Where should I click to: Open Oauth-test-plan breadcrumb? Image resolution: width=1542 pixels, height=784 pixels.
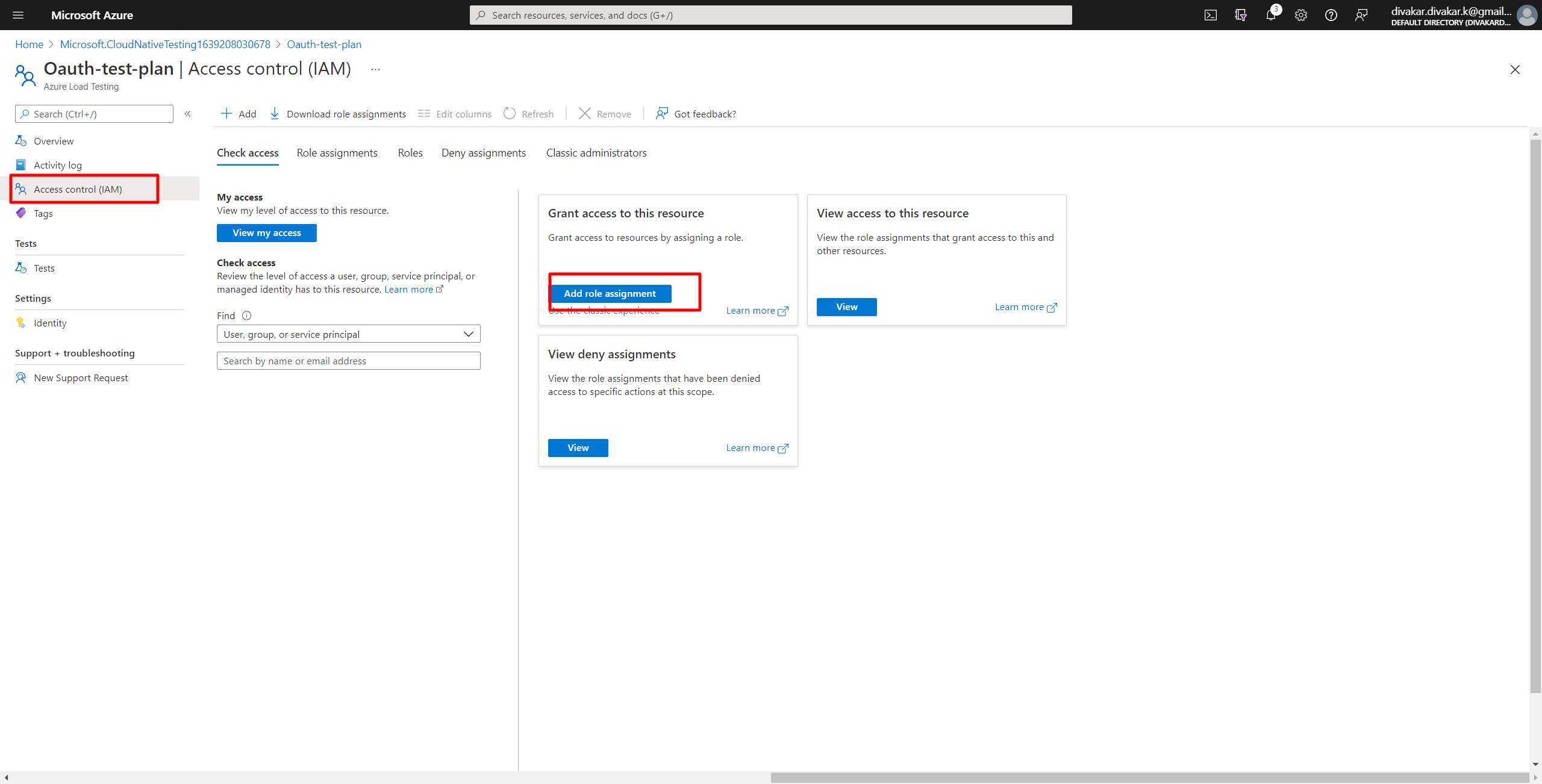point(324,45)
